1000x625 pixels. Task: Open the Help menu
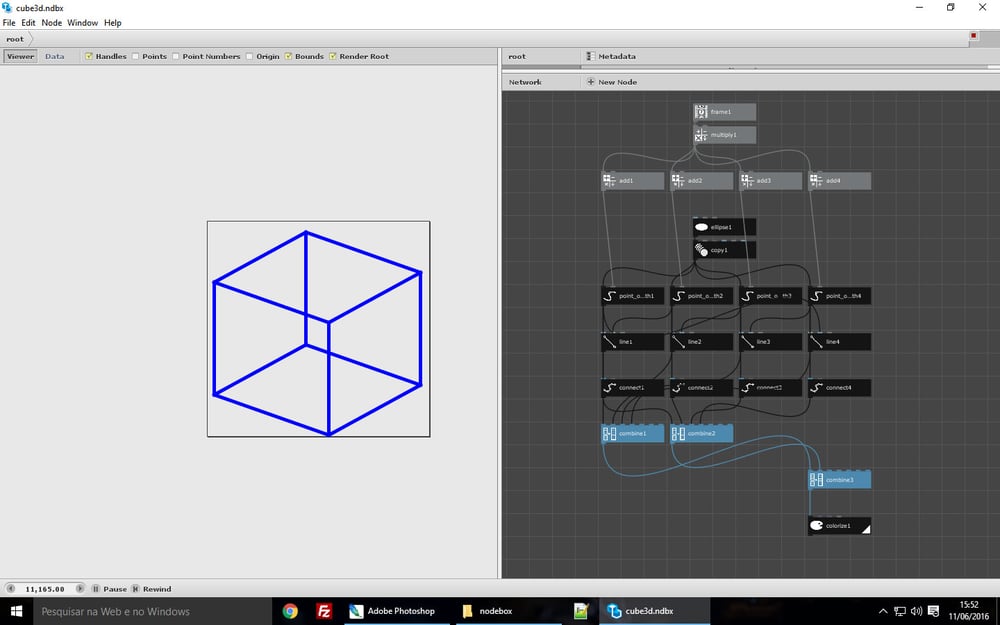[113, 22]
